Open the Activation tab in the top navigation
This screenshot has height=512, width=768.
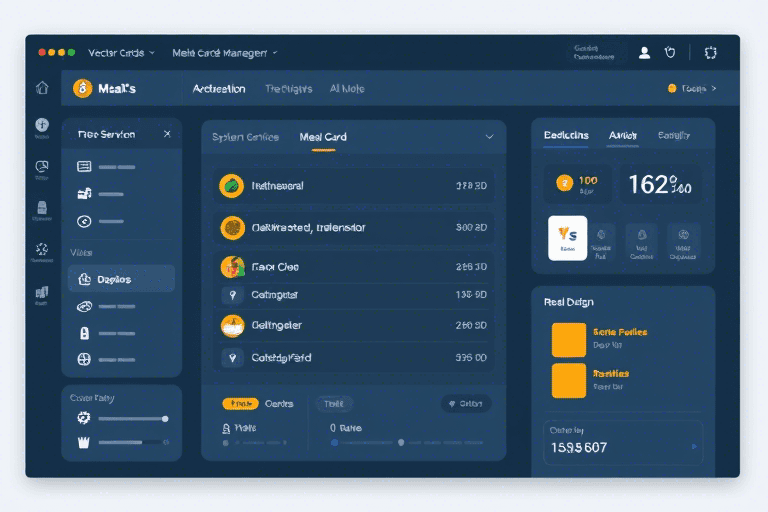(x=219, y=89)
